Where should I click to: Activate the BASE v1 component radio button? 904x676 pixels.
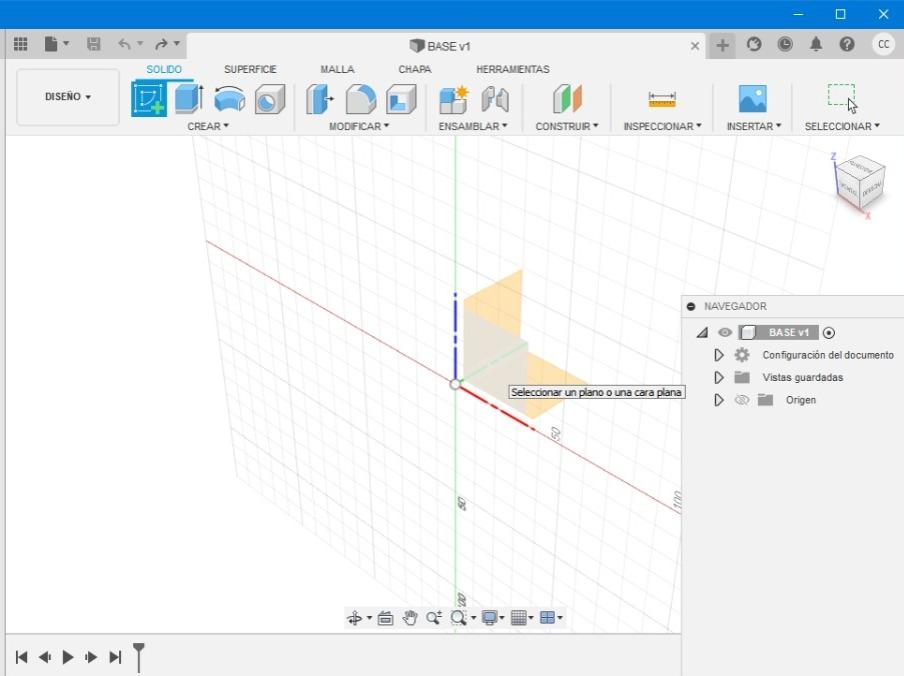(x=828, y=333)
